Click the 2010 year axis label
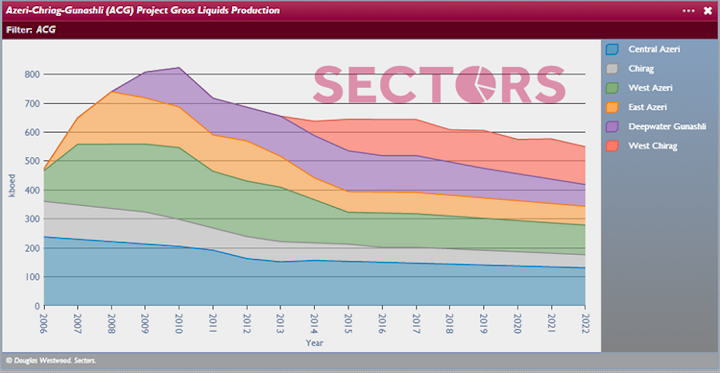The width and height of the screenshot is (720, 373). 180,323
